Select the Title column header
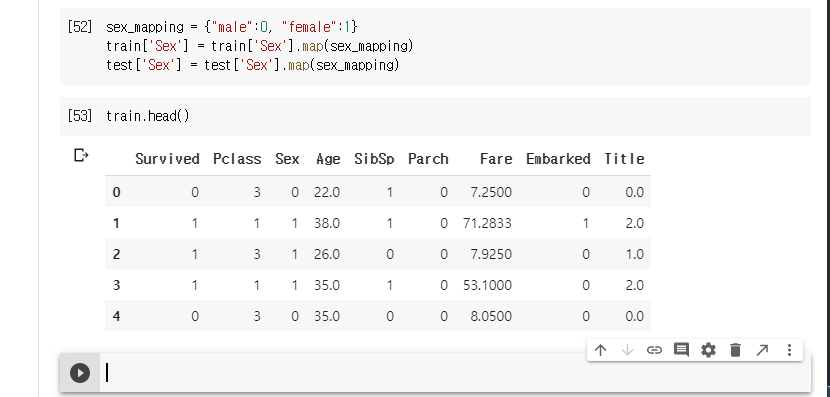This screenshot has width=830, height=397. click(x=625, y=159)
